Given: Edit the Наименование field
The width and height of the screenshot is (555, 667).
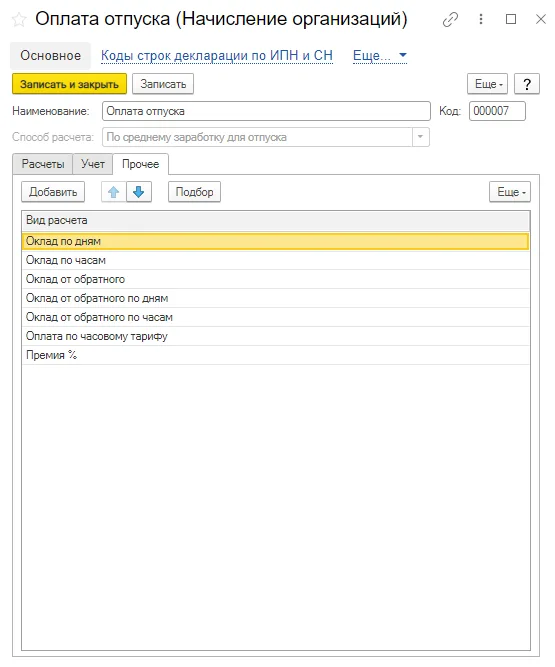Looking at the screenshot, I should (266, 111).
